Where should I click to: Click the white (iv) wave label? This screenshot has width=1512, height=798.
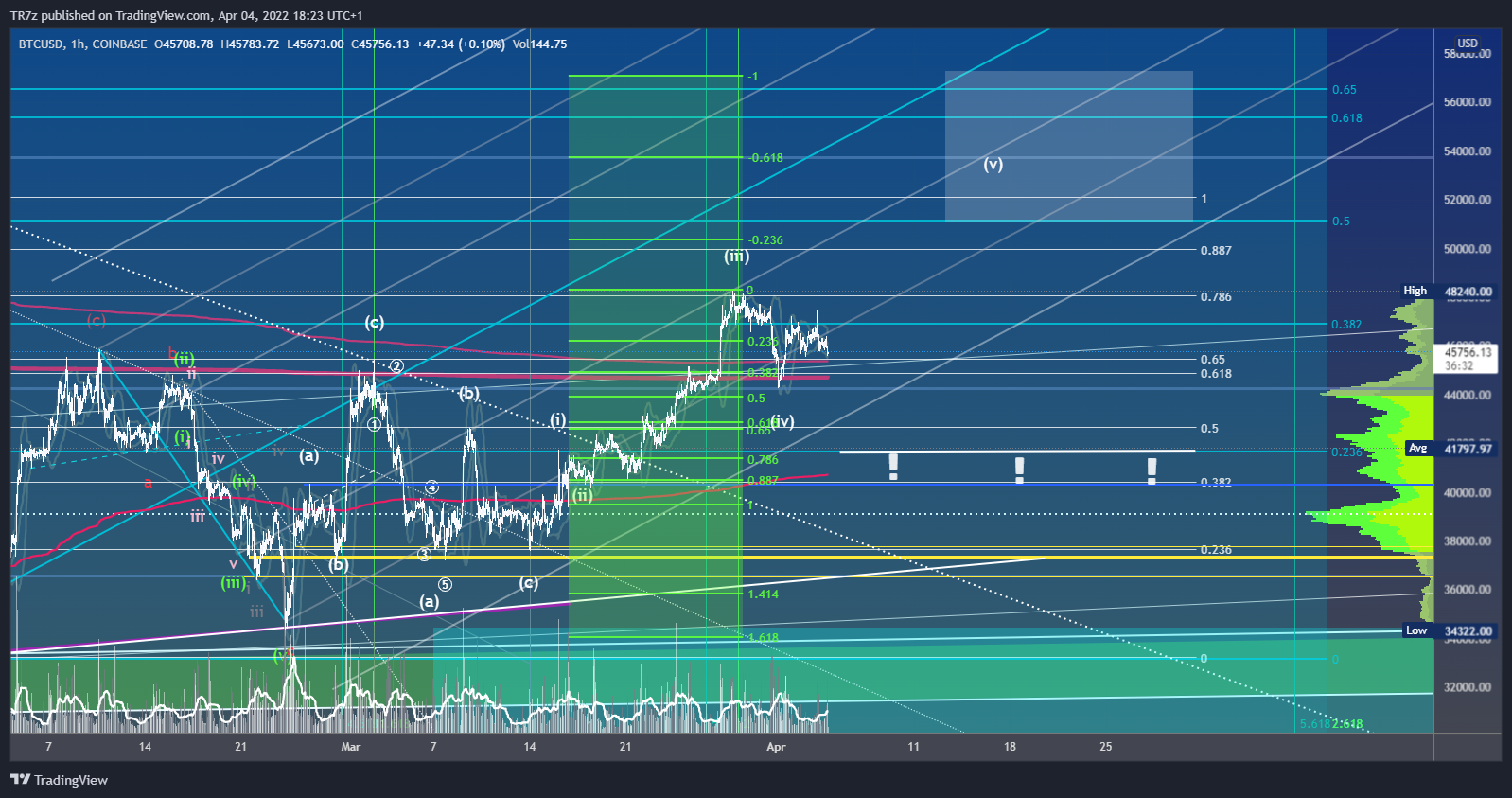(782, 421)
